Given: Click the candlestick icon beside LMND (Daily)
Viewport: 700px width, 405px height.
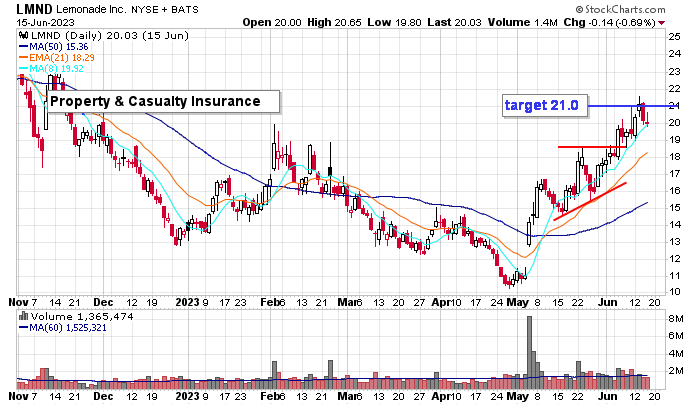Looking at the screenshot, I should [23, 35].
